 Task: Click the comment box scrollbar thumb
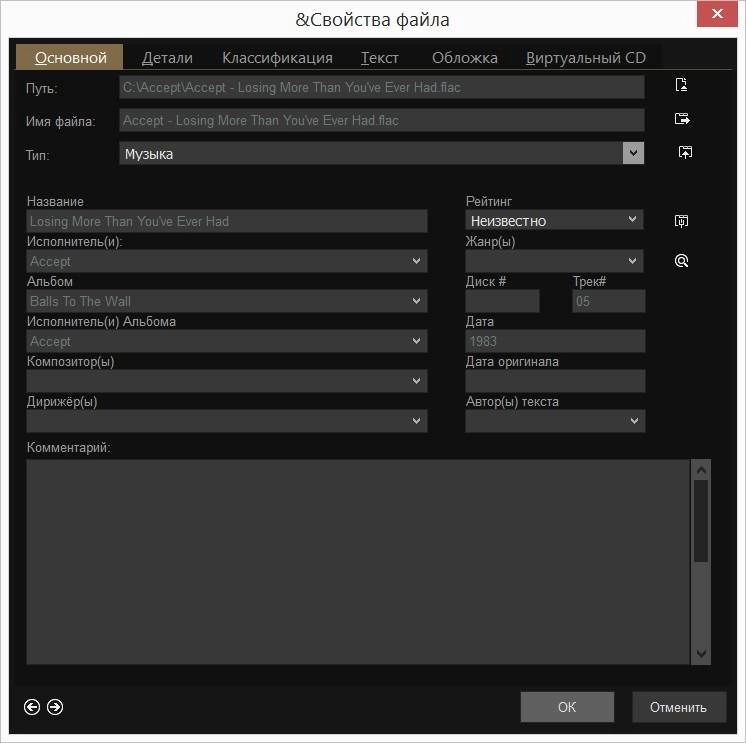701,521
